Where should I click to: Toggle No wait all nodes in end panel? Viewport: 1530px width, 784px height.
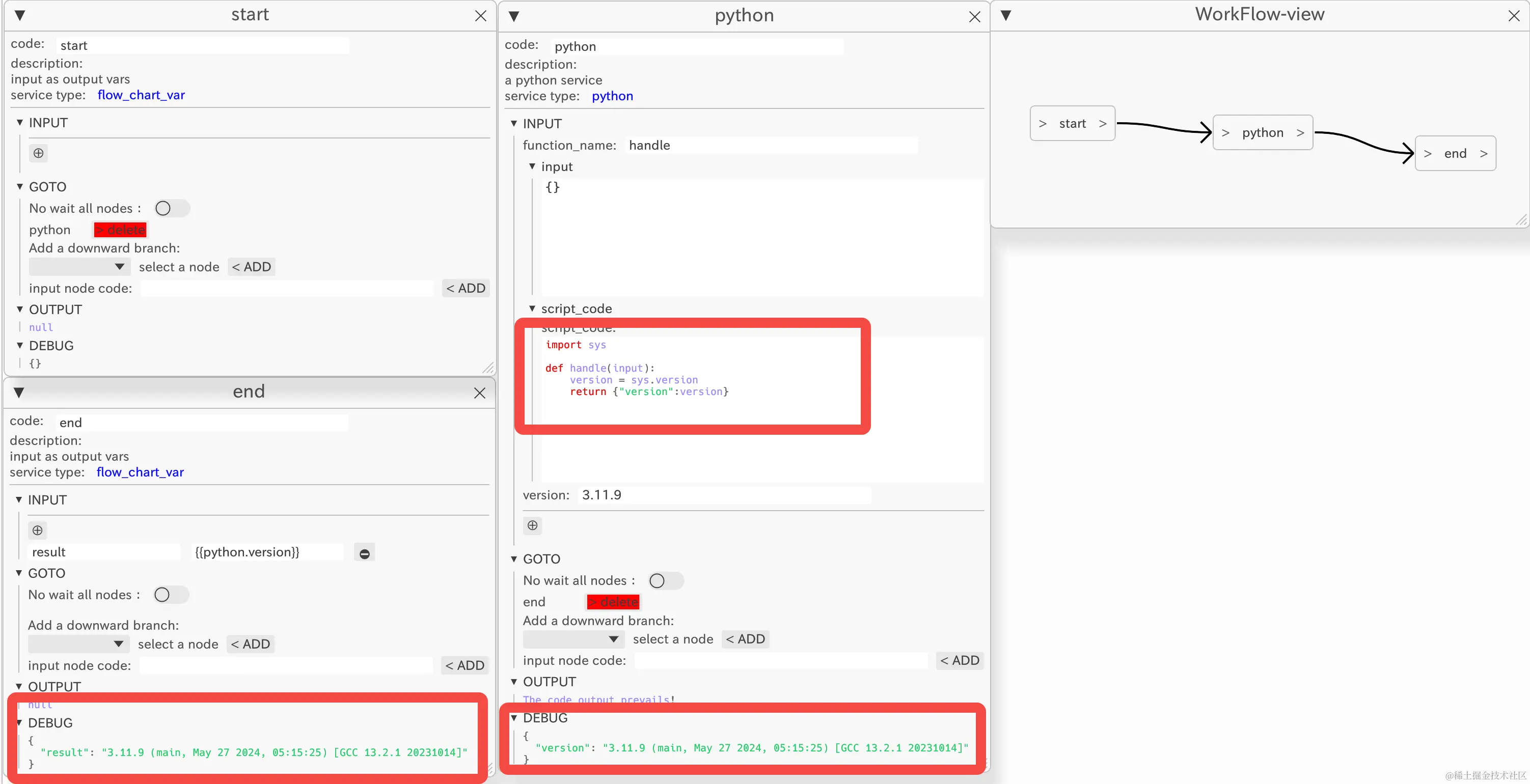click(x=170, y=595)
